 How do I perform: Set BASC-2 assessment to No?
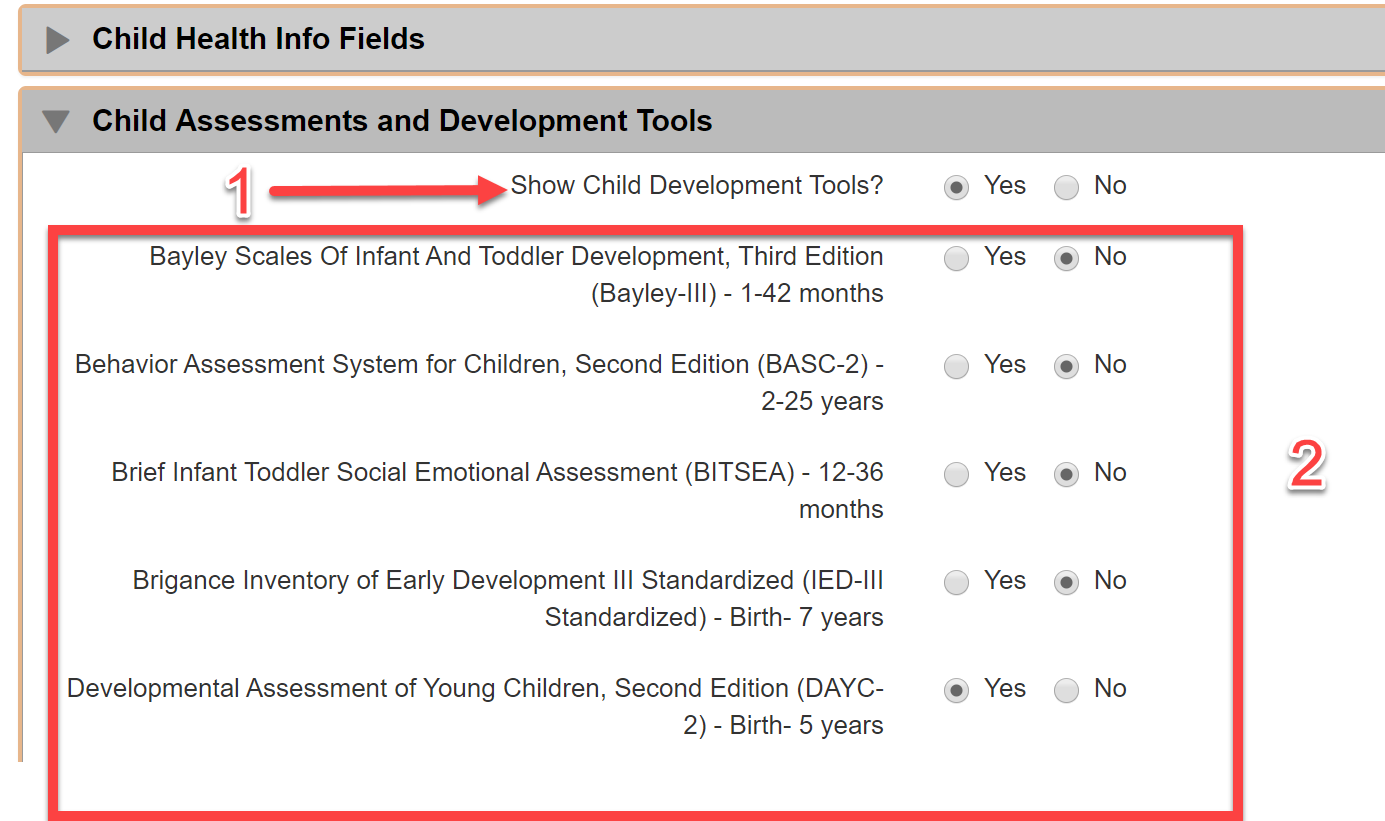(x=1067, y=366)
